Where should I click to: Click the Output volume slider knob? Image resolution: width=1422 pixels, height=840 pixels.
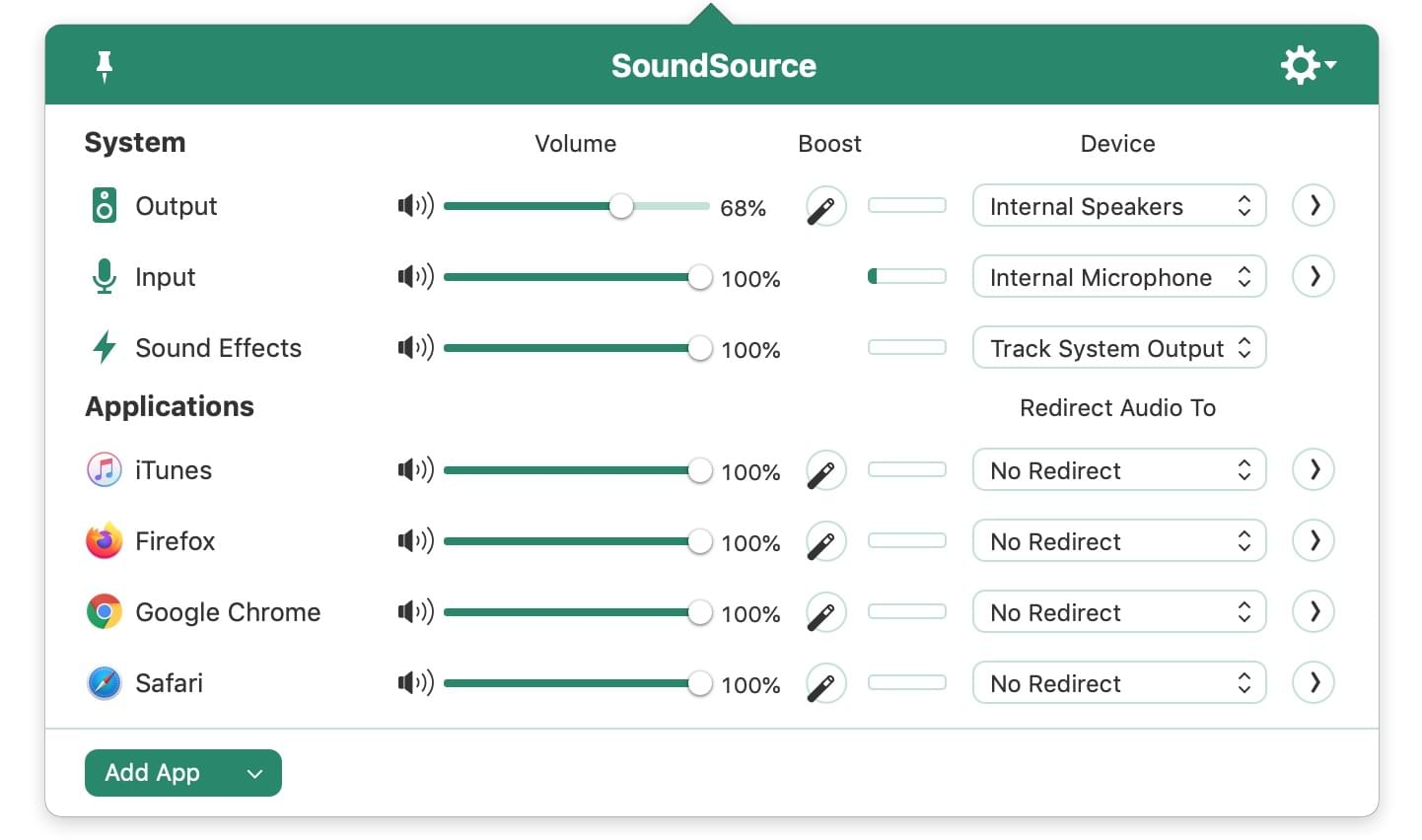coord(621,206)
